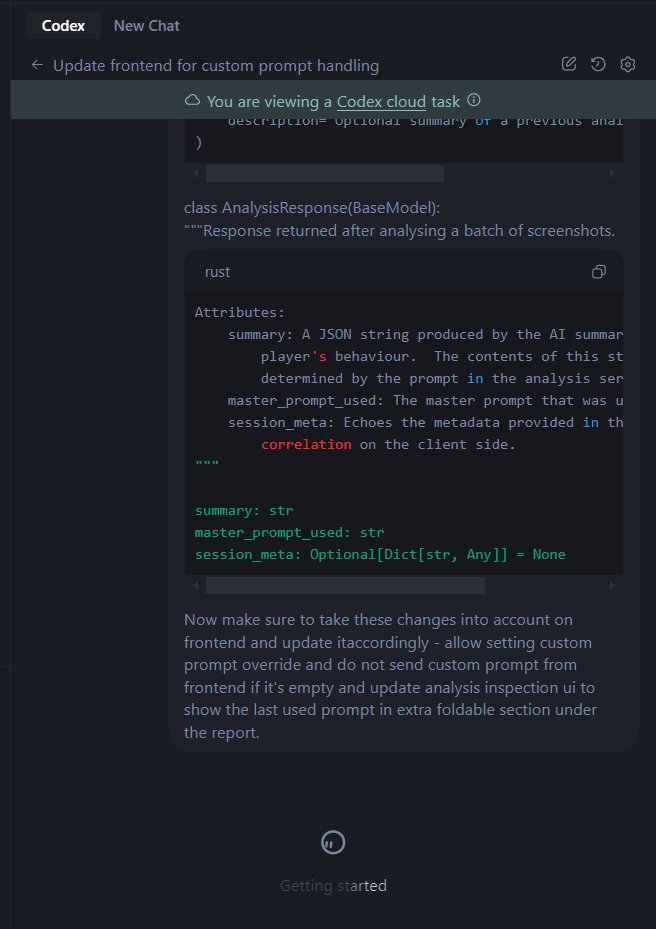Click the info icon beside 'task'

coord(474,100)
